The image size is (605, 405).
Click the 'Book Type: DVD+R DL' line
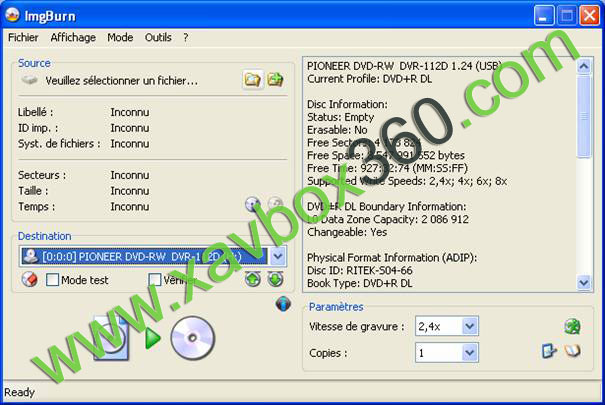point(360,283)
